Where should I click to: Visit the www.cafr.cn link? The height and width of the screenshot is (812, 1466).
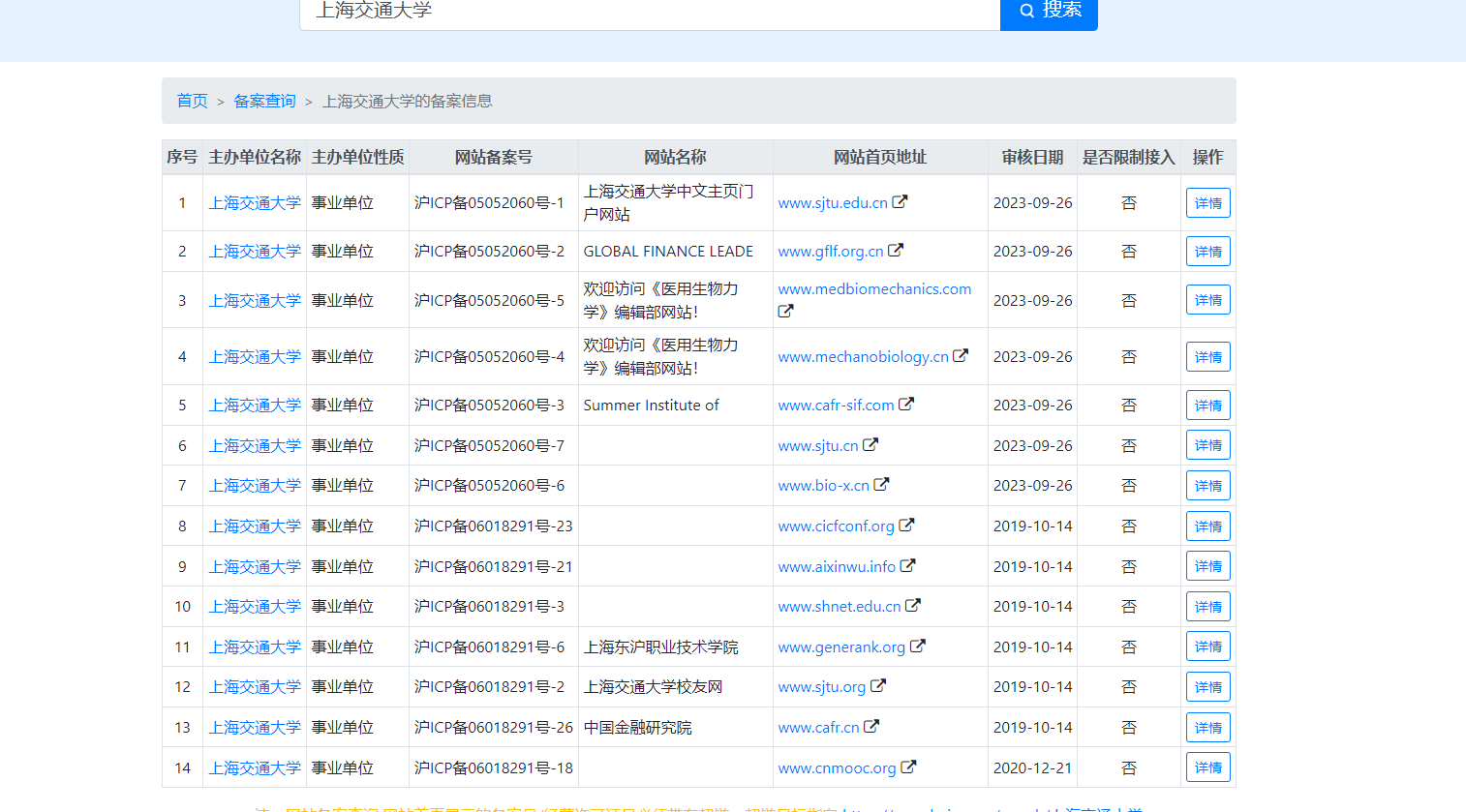coord(818,728)
